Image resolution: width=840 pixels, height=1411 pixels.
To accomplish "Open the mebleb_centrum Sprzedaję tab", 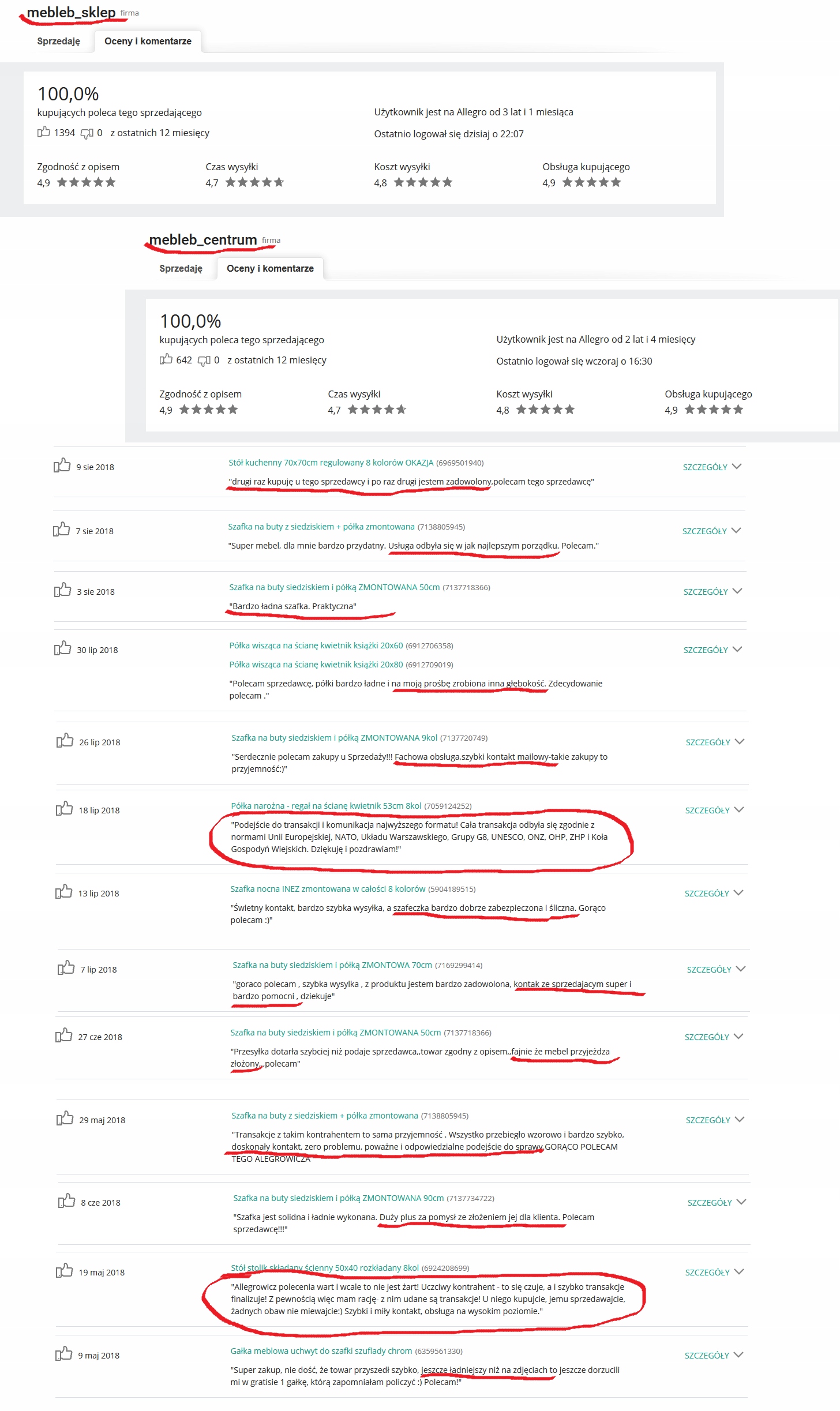I will pyautogui.click(x=181, y=268).
